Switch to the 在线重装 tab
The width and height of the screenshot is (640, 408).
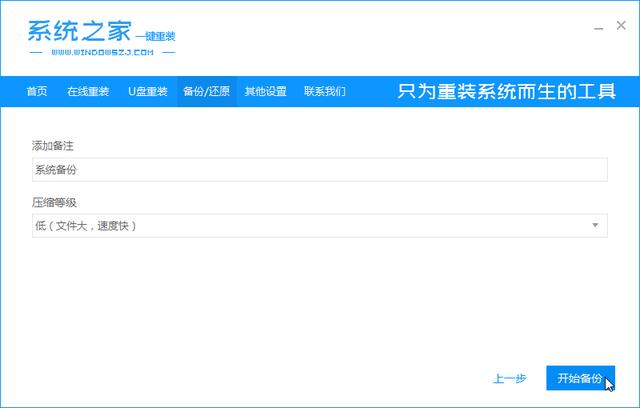click(87, 92)
